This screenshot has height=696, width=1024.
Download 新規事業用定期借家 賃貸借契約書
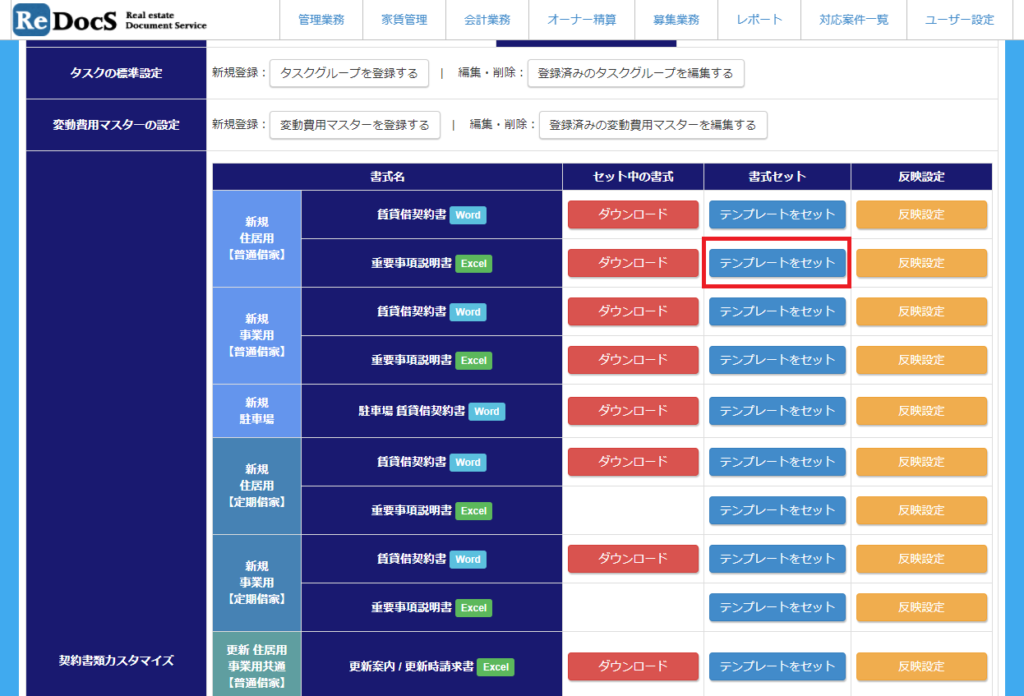tap(633, 559)
